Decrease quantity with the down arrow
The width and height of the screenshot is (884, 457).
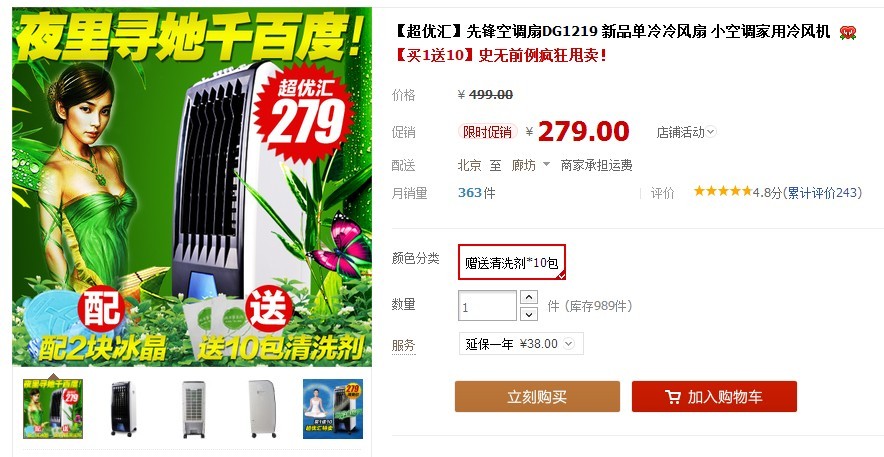coord(528,314)
